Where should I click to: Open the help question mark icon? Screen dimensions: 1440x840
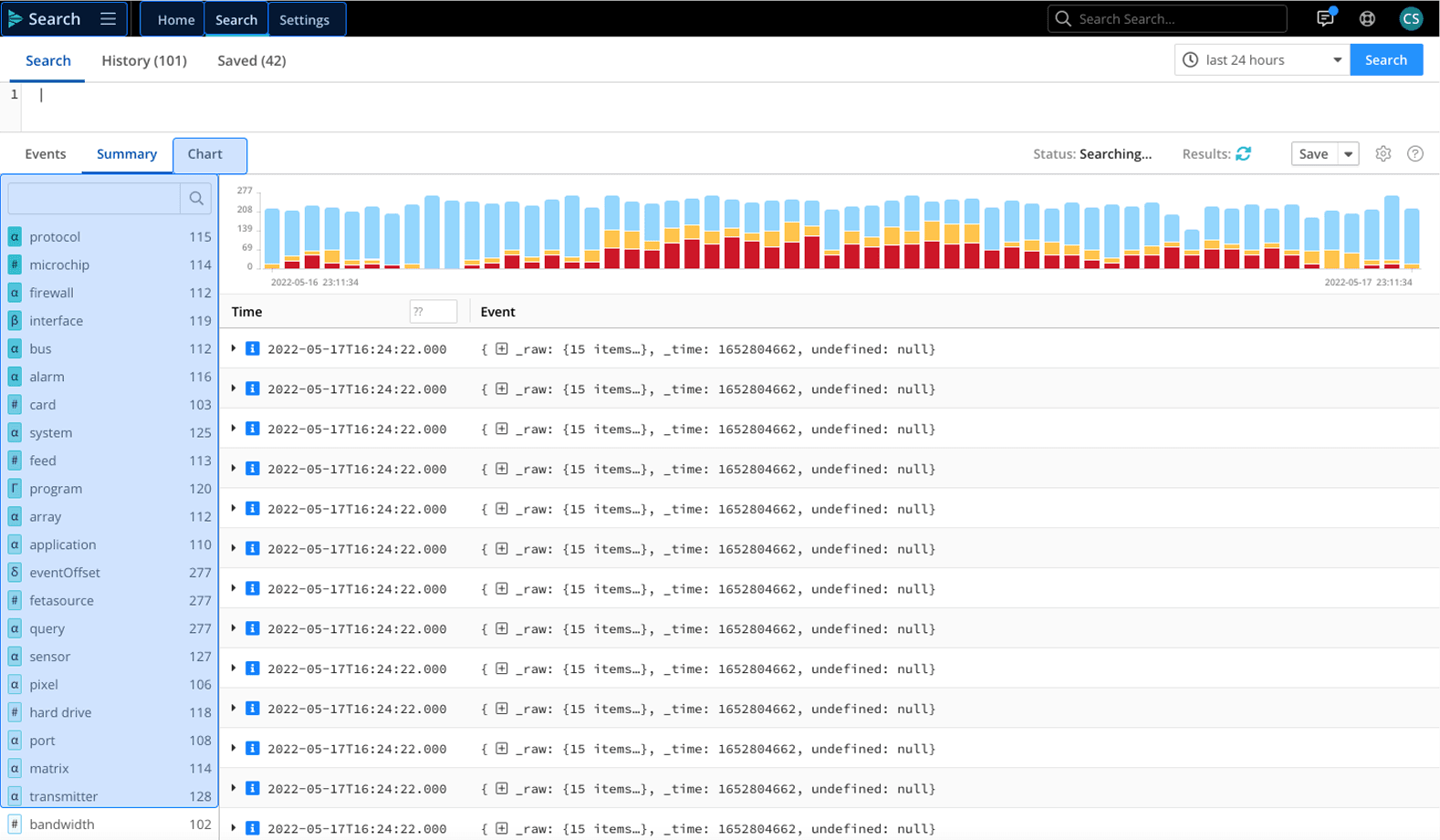[x=1414, y=154]
